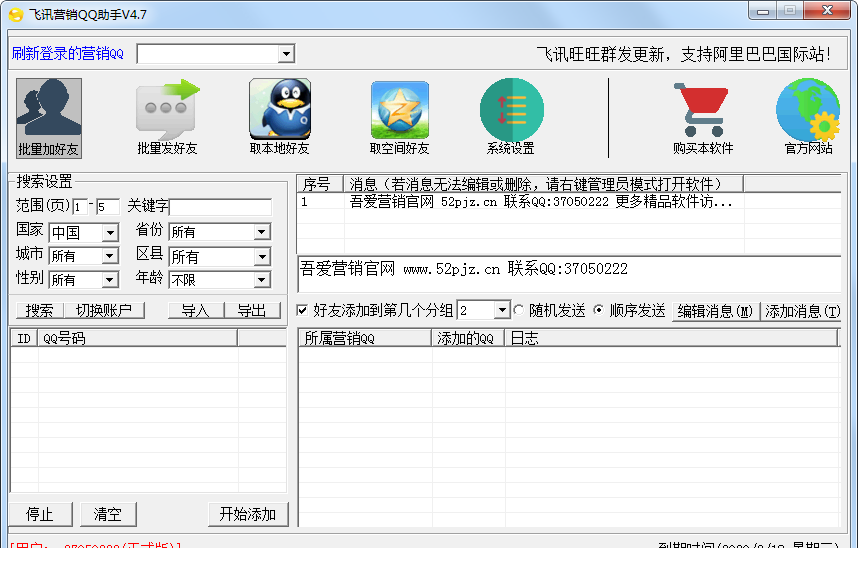This screenshot has width=858, height=571.
Task: Click the message text edit box
Action: pyautogui.click(x=569, y=274)
